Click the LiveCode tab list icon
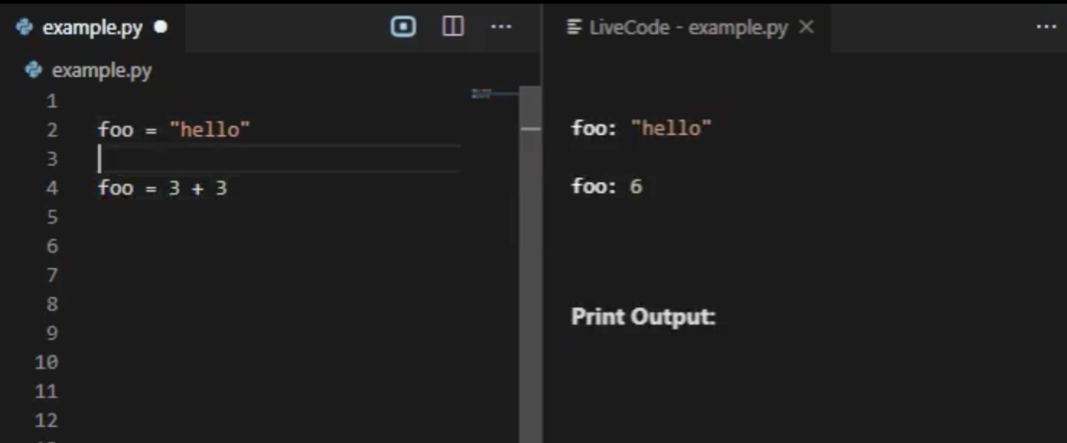This screenshot has height=443, width=1067. coord(575,28)
